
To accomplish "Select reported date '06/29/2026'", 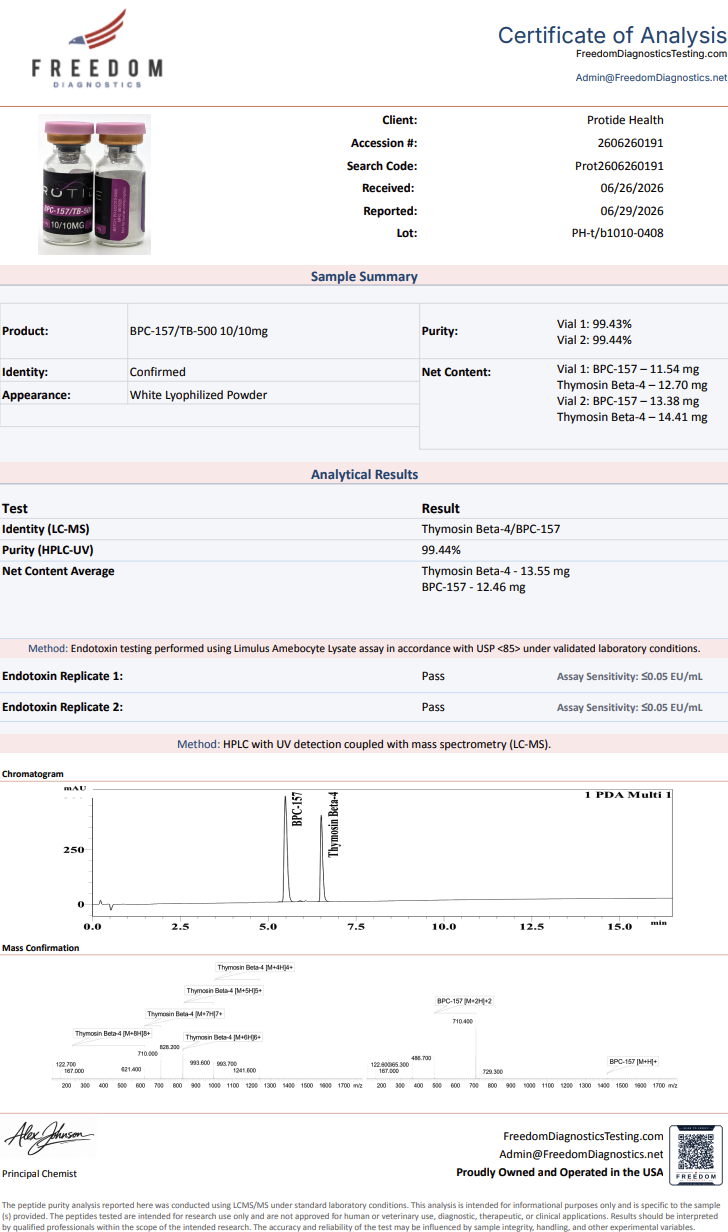I will tap(632, 211).
